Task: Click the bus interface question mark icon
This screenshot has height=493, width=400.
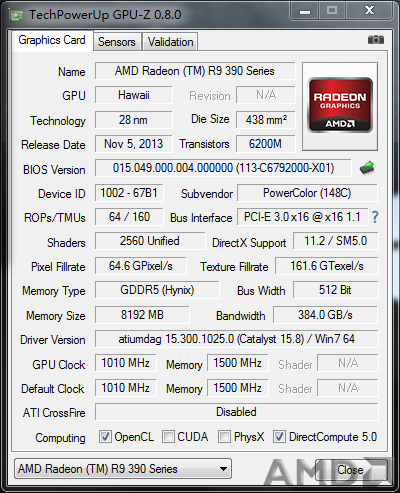Action: [x=375, y=217]
